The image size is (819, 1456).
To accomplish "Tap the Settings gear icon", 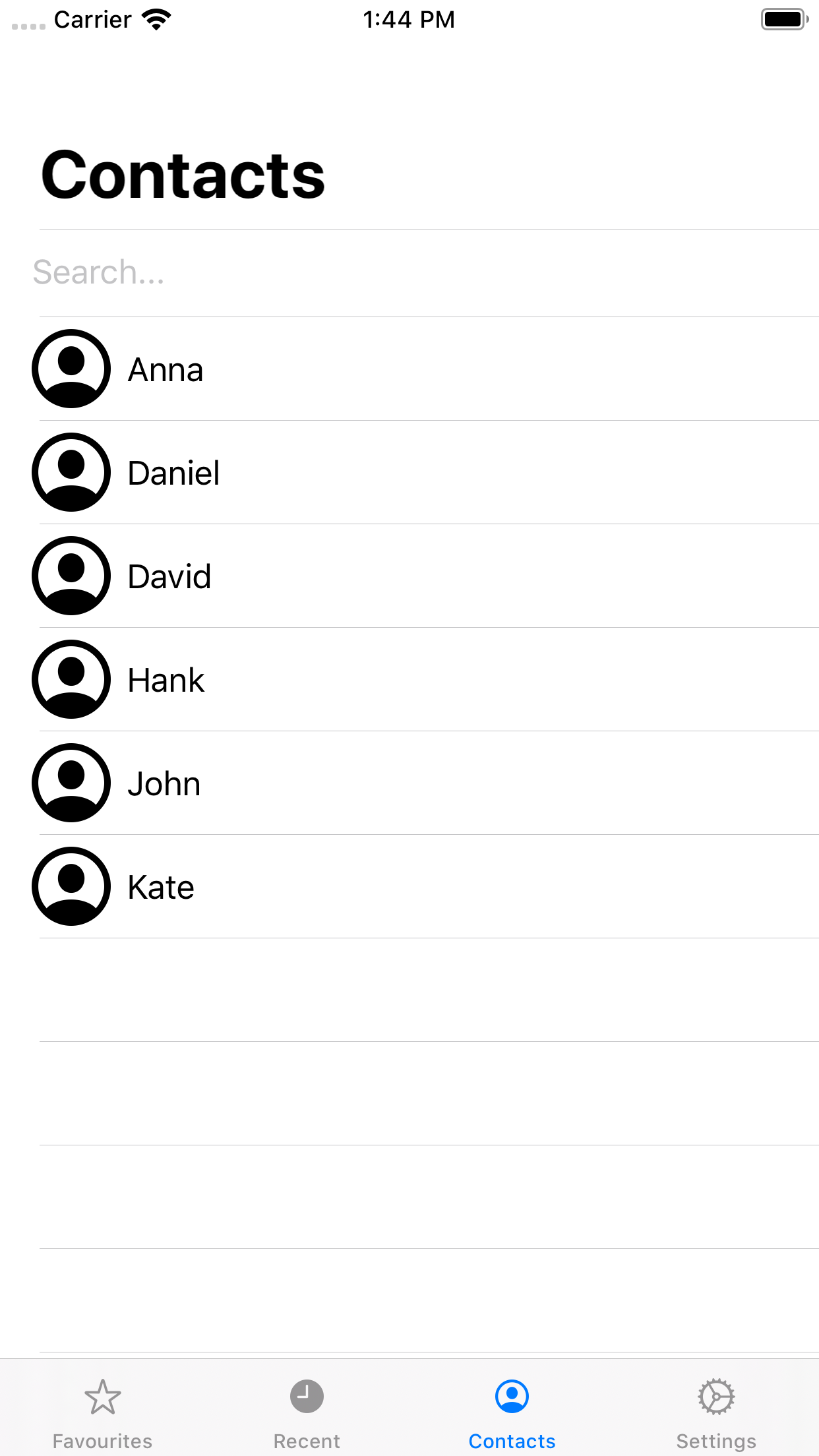I will (x=716, y=1397).
